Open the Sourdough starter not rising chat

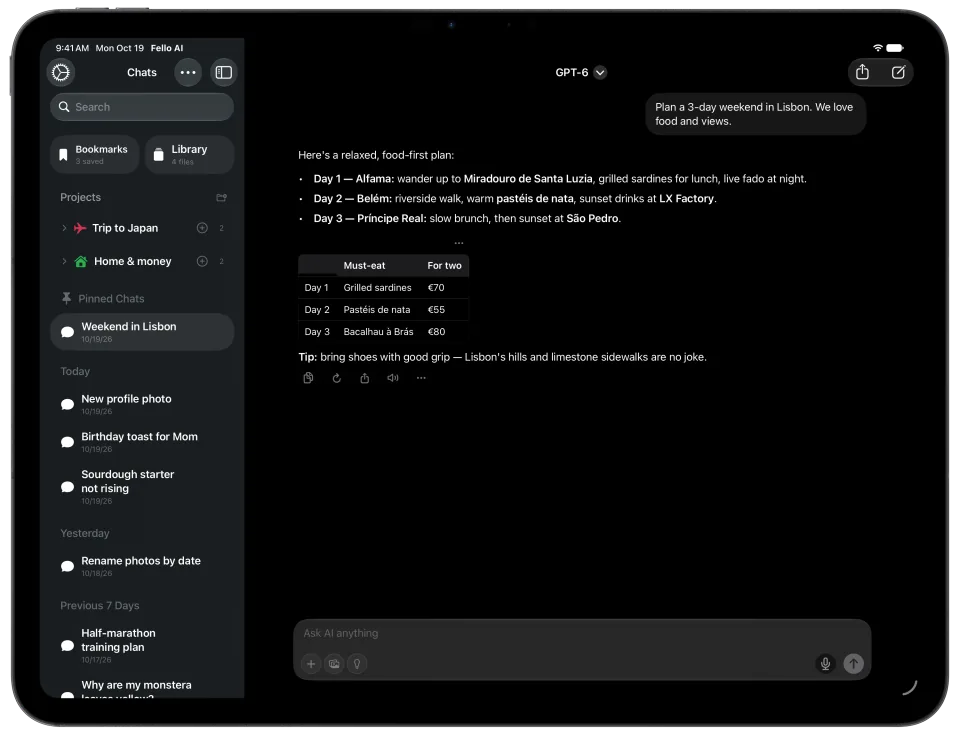click(x=142, y=487)
